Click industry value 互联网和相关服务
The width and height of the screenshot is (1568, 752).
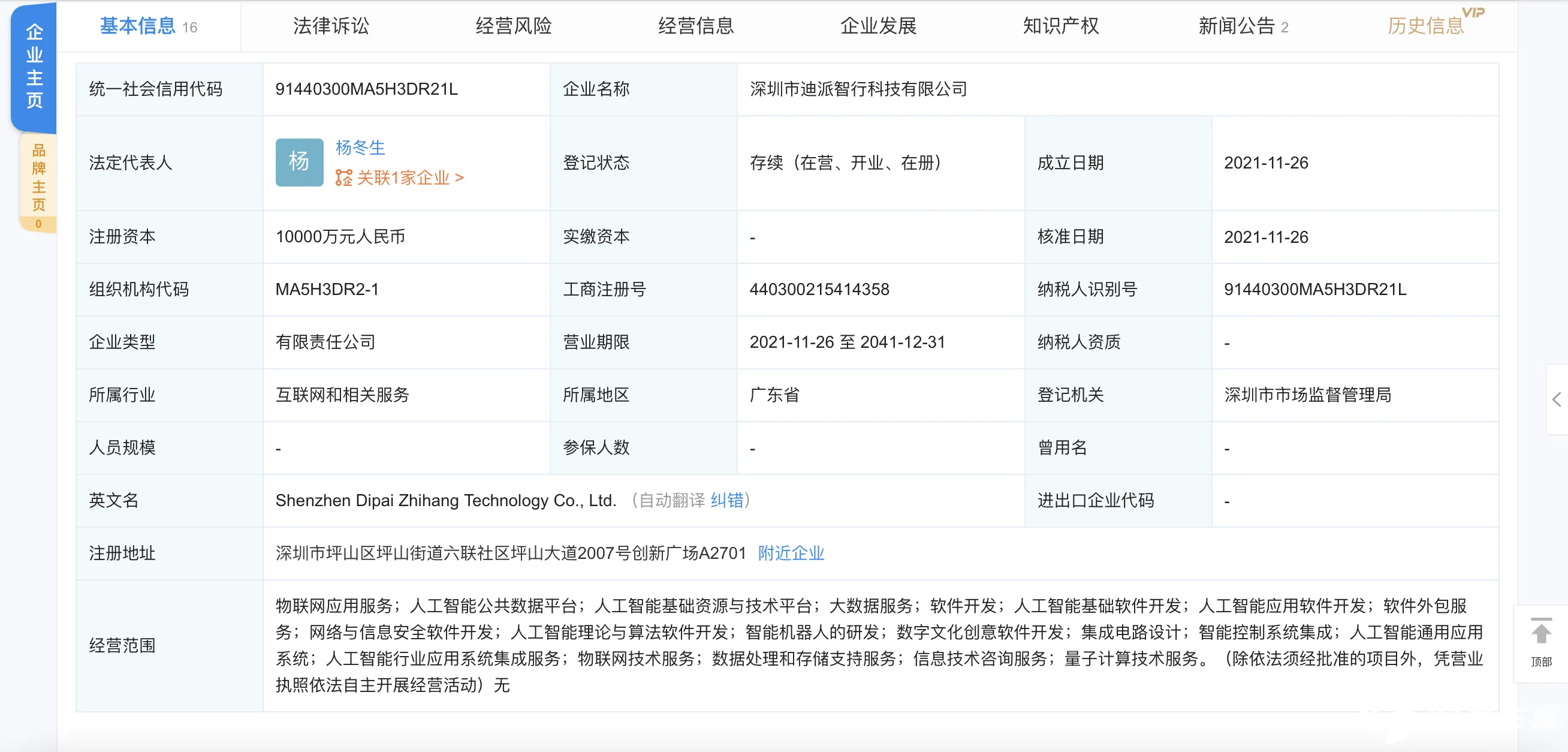(342, 395)
